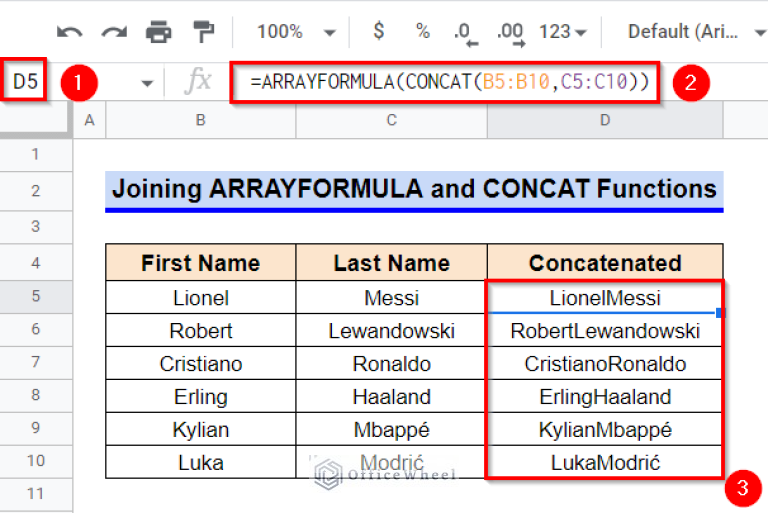
Task: Open the Name box dropdown arrow
Action: tap(149, 82)
